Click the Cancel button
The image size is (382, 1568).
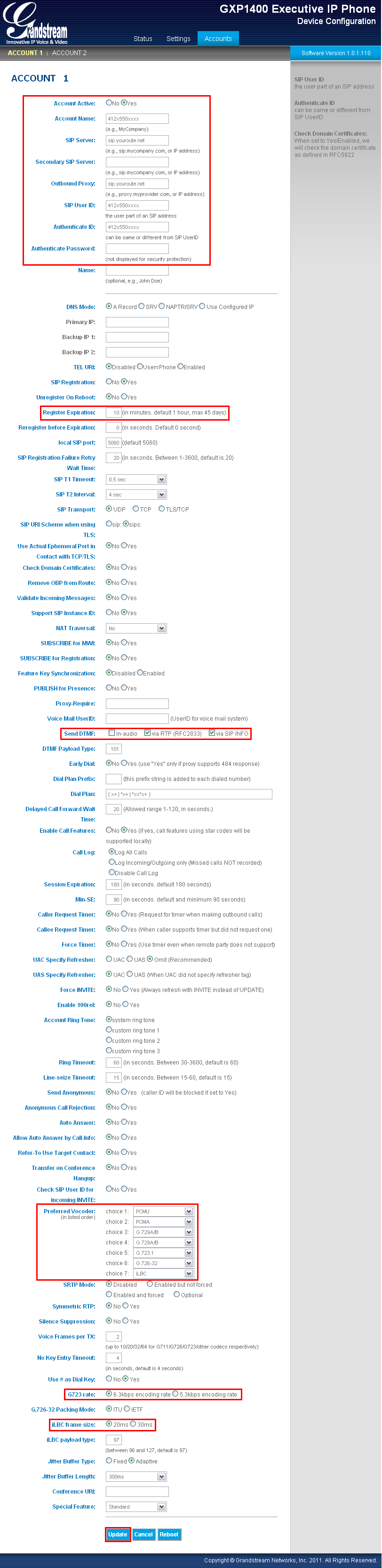(x=143, y=1535)
